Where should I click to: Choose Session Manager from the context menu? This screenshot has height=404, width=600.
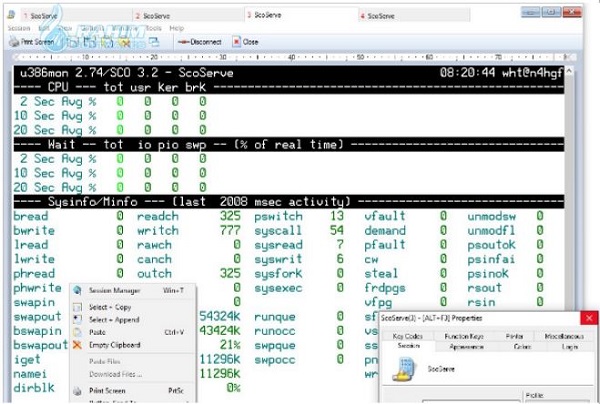pos(133,290)
